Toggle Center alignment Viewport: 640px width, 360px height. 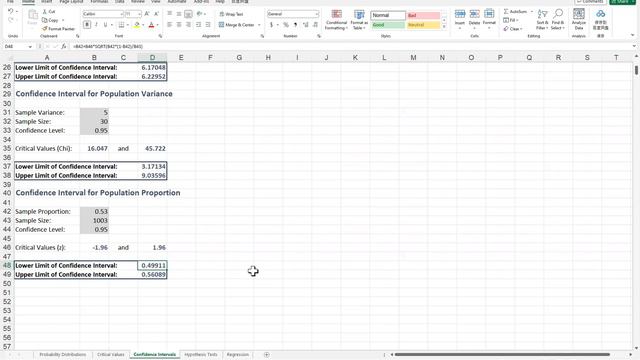179,25
